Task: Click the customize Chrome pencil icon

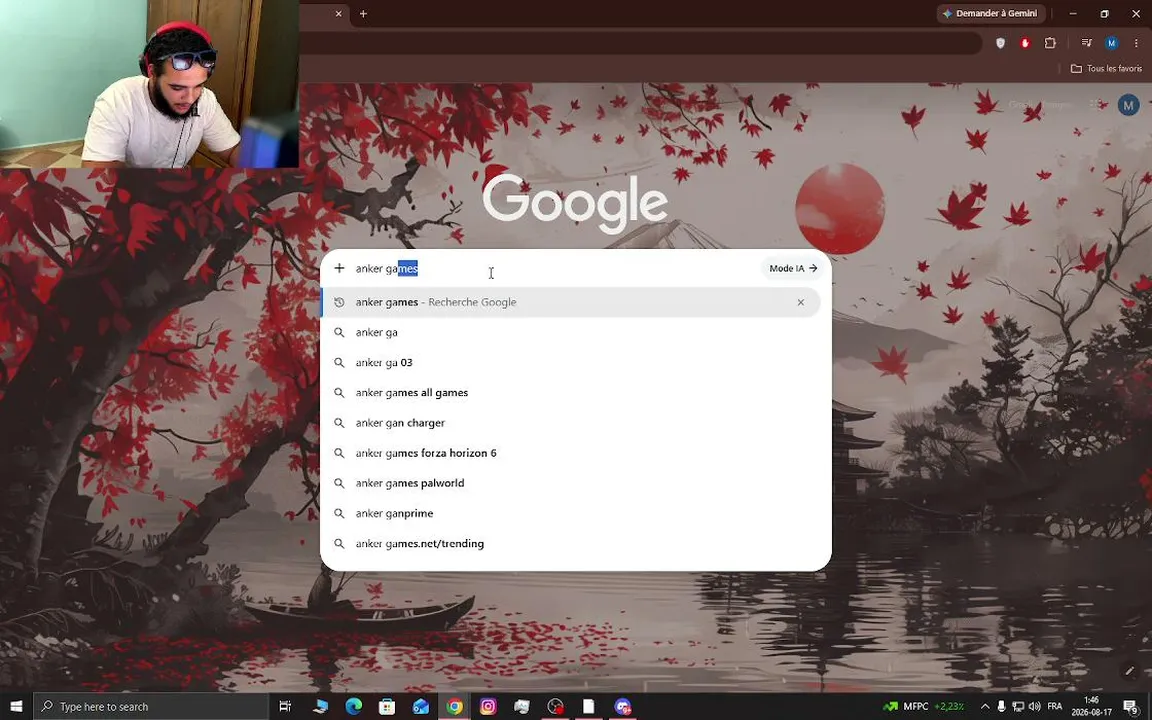Action: click(1129, 670)
